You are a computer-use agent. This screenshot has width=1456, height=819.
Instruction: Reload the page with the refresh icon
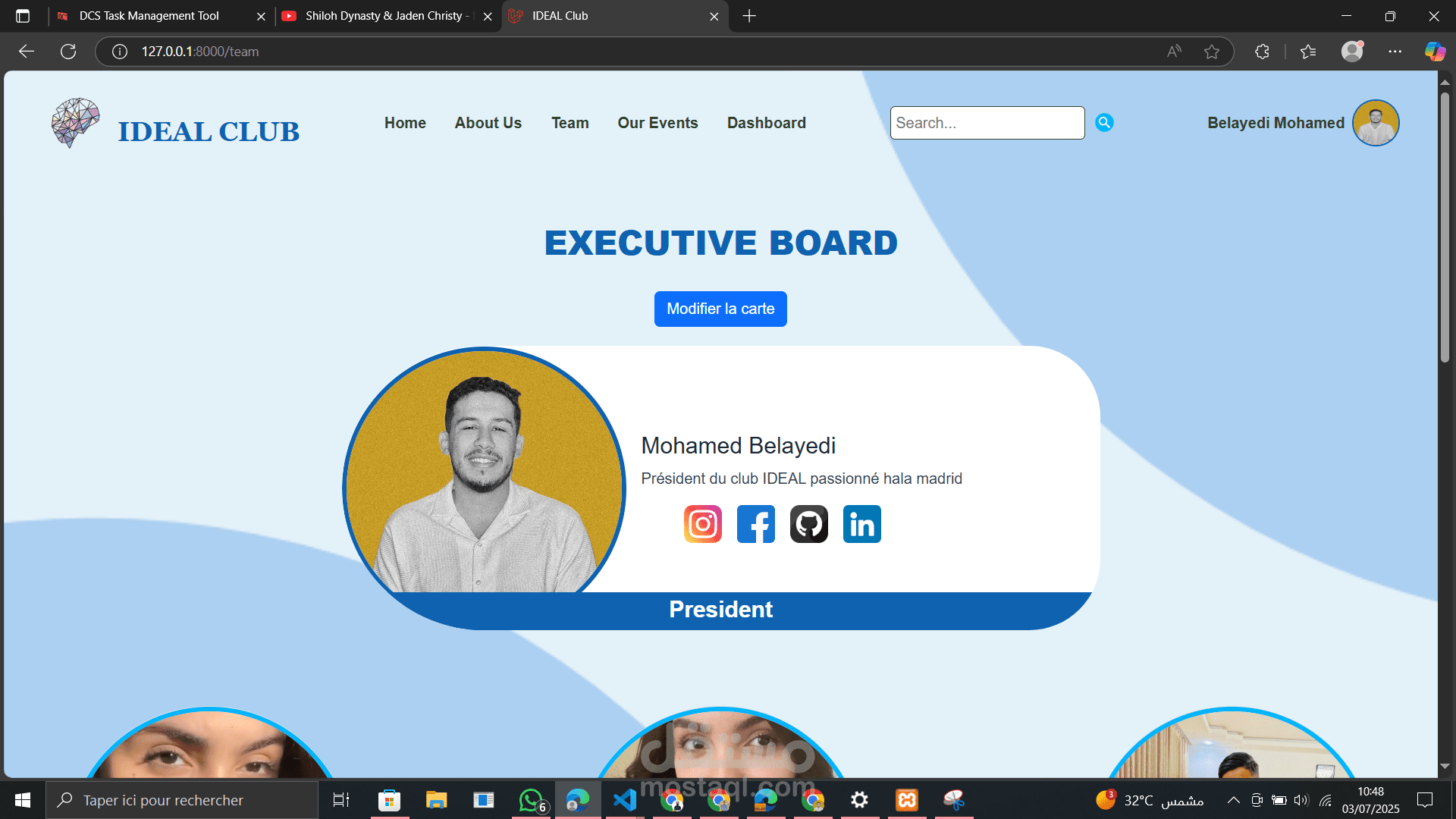(x=68, y=52)
